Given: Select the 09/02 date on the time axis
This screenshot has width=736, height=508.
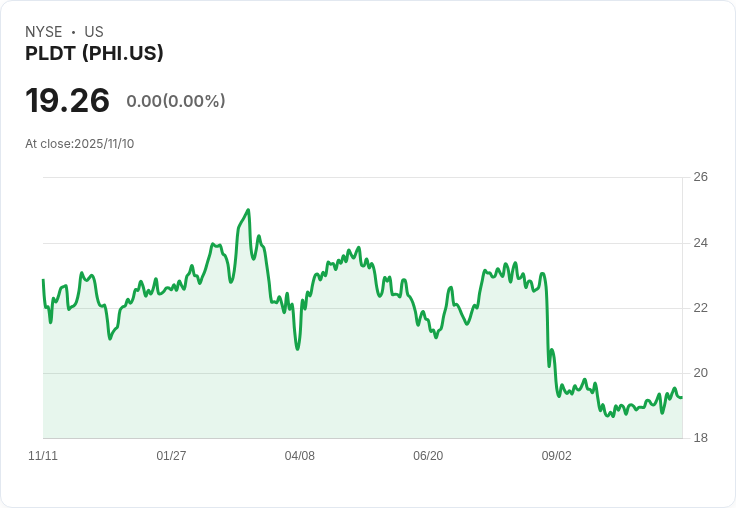Looking at the screenshot, I should [556, 456].
